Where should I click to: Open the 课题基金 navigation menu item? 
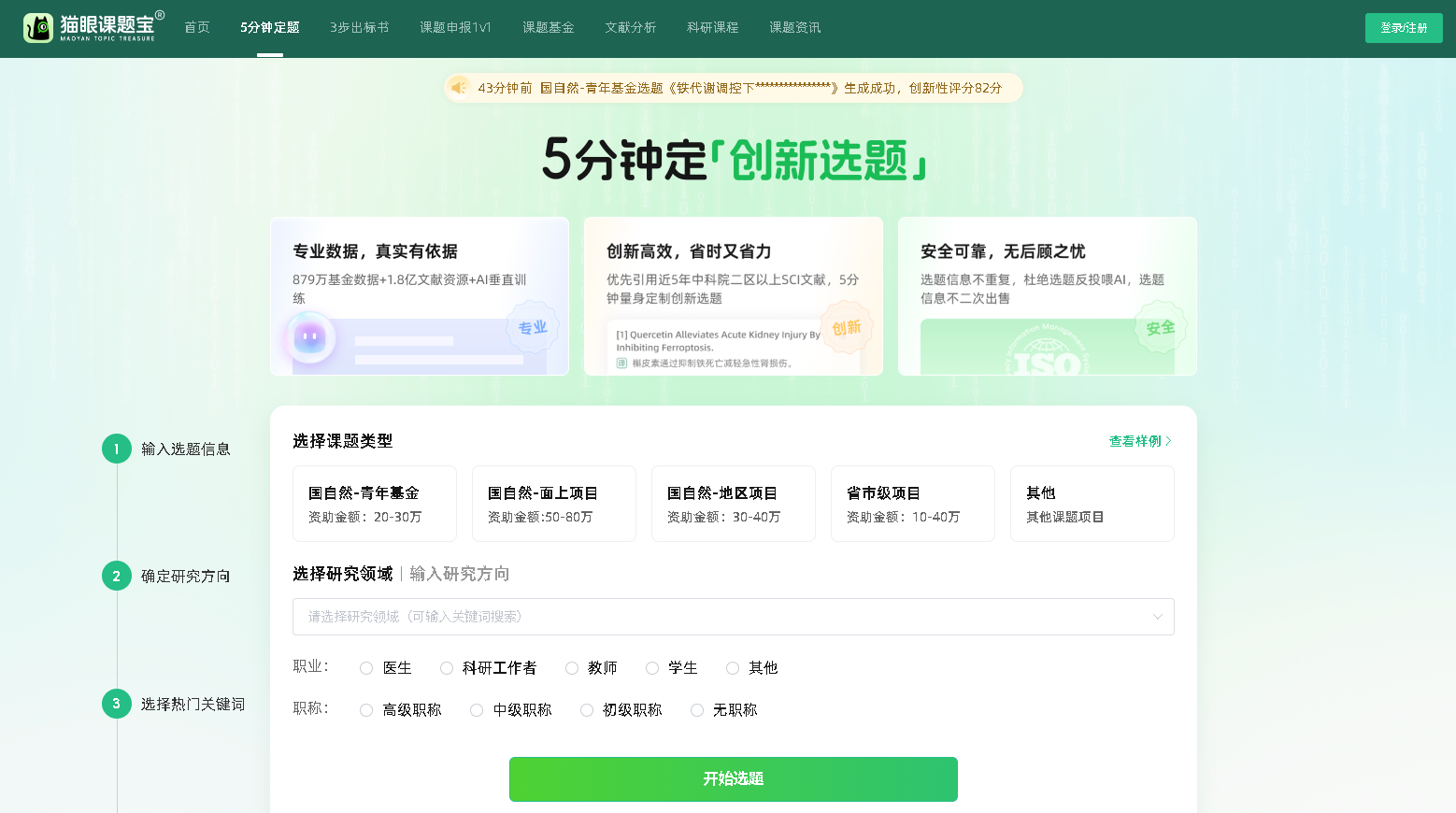point(548,28)
